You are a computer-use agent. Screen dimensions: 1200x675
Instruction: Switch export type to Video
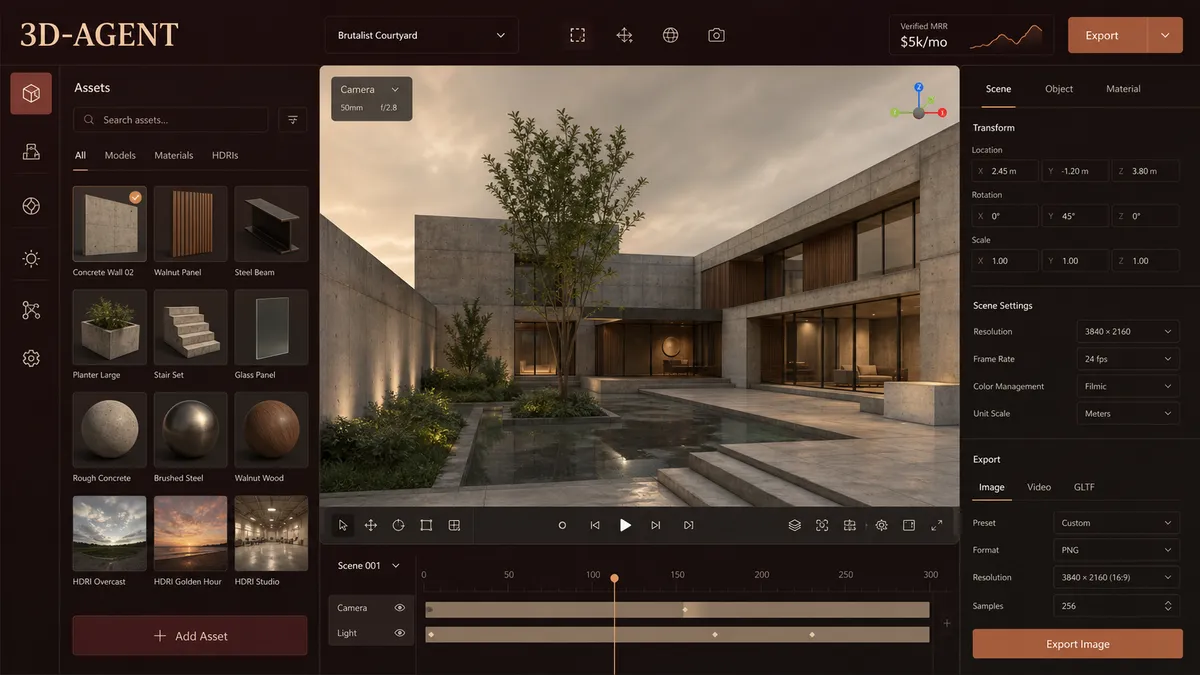click(1039, 487)
